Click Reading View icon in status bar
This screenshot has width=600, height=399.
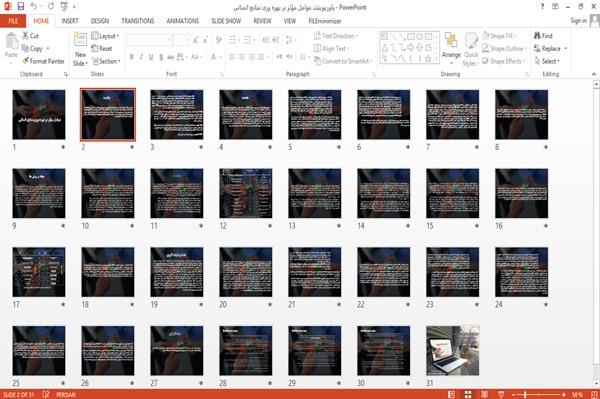point(484,394)
